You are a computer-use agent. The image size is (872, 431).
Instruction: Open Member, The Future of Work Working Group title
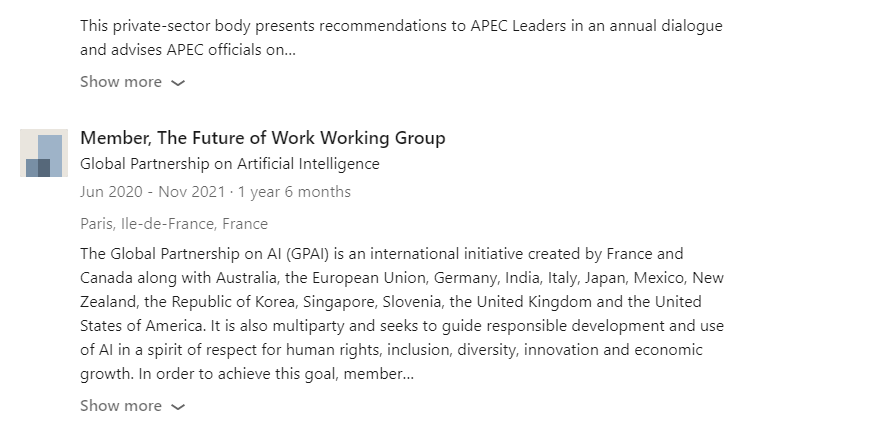262,138
